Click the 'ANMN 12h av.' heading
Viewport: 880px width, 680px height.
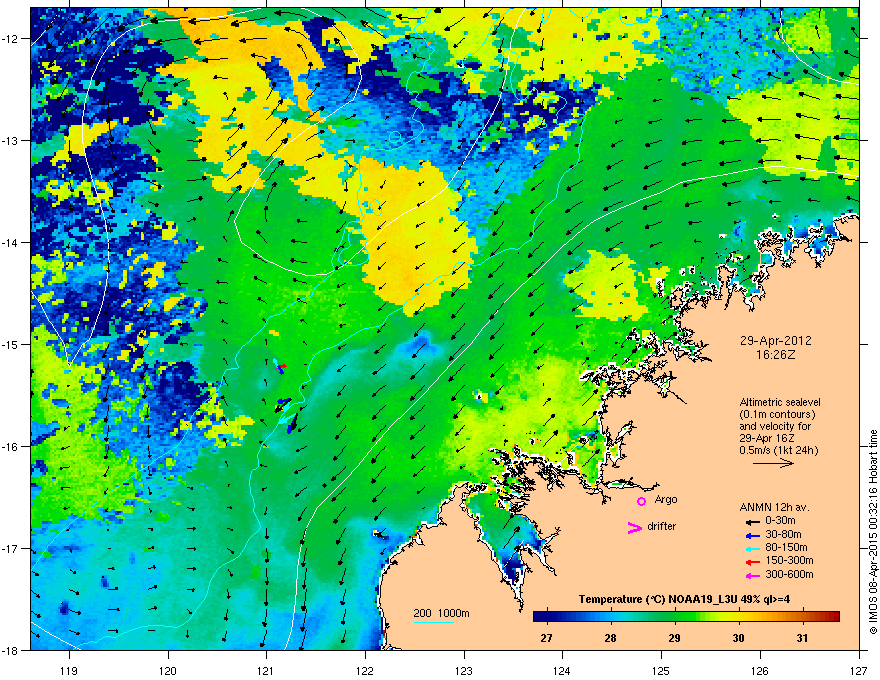coord(774,507)
